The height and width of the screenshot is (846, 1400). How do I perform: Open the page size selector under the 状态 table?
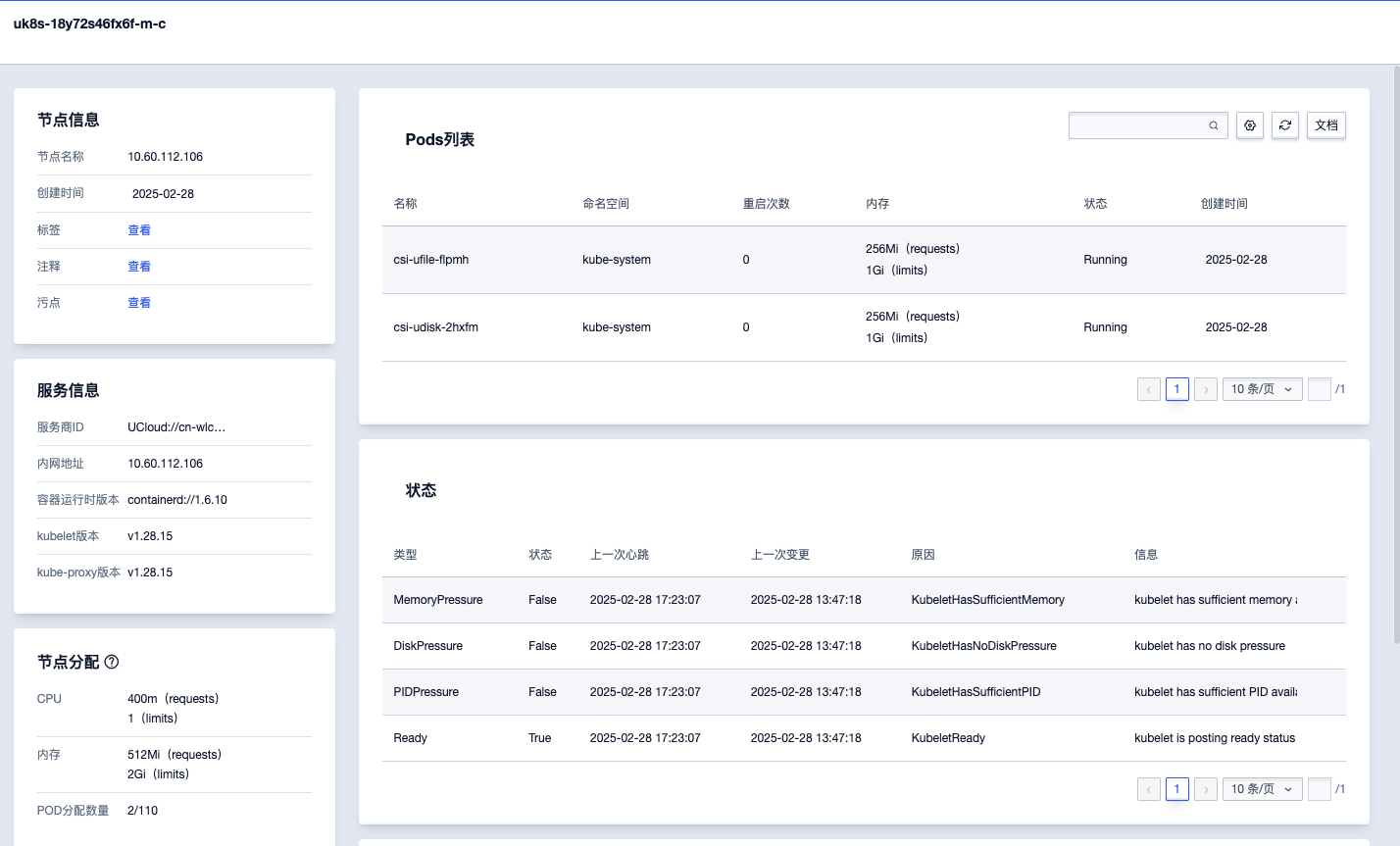(x=1262, y=789)
